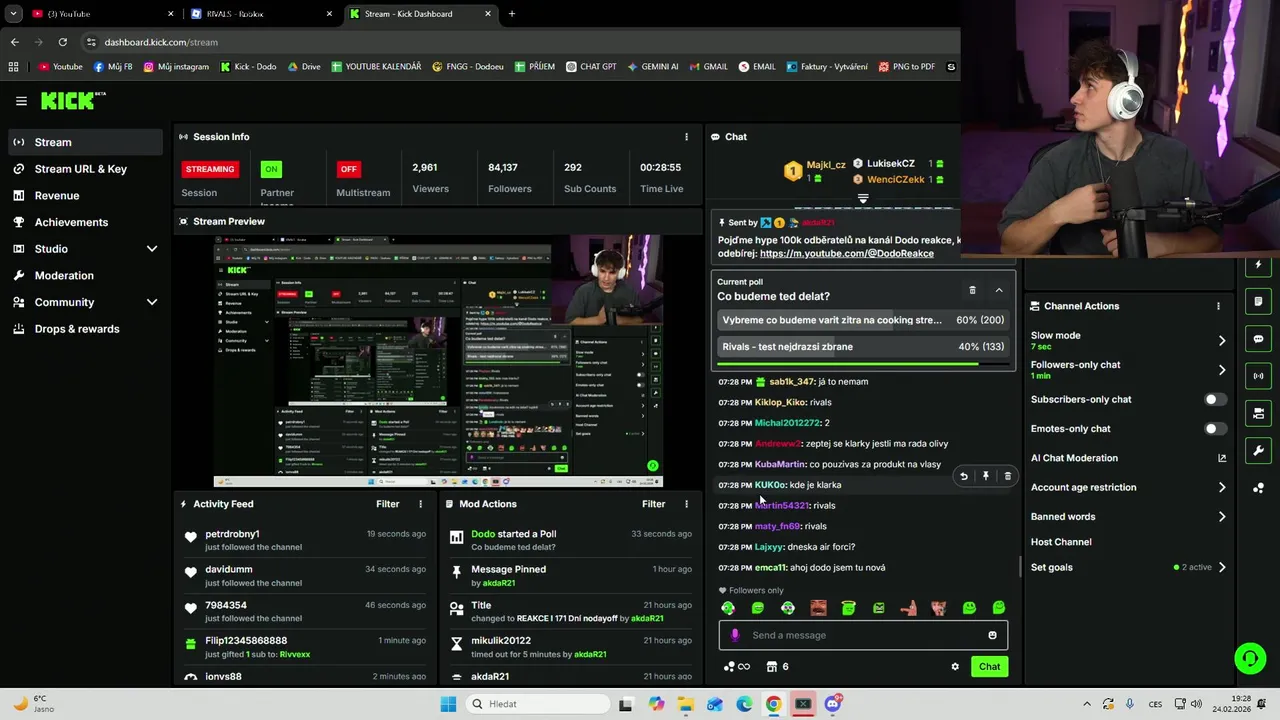Screen dimensions: 1280x720
Task: Open Account age restriction arrow
Action: pos(1221,487)
